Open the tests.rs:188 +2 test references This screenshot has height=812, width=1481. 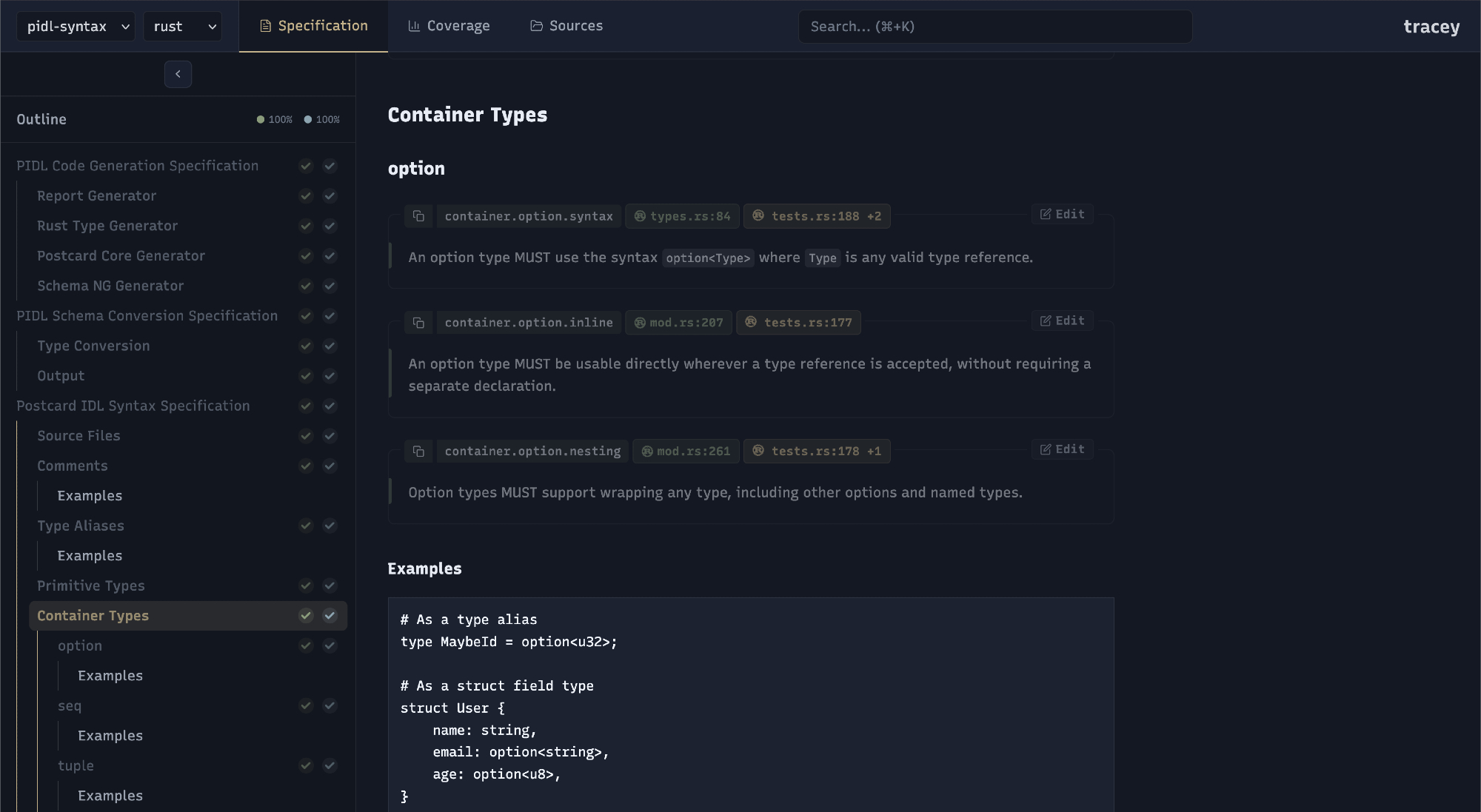click(817, 216)
